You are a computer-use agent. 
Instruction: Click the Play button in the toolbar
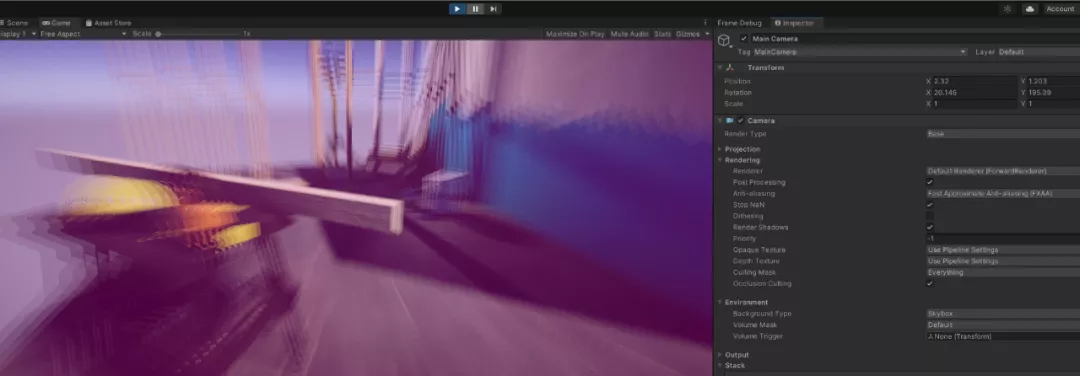pos(457,9)
